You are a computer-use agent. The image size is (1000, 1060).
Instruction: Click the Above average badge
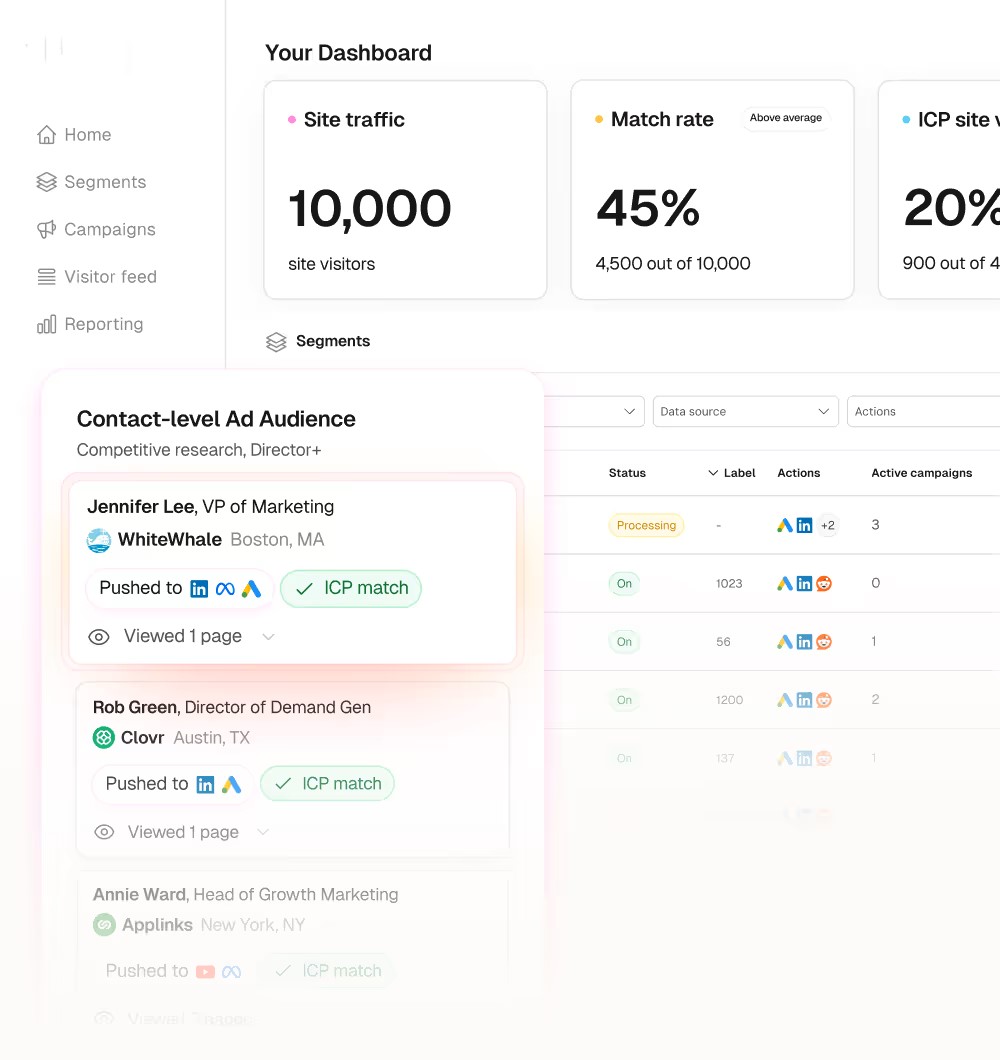point(786,118)
